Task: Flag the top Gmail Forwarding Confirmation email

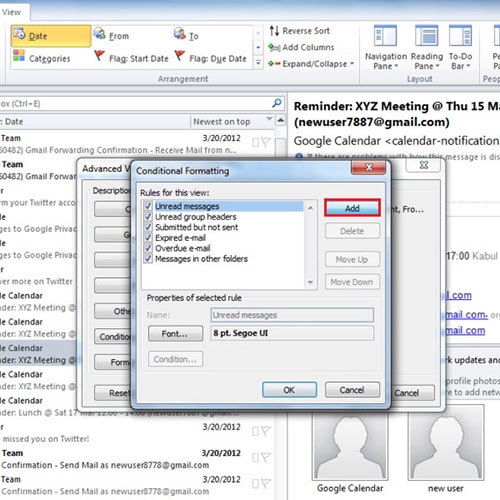Action: pyautogui.click(x=265, y=143)
